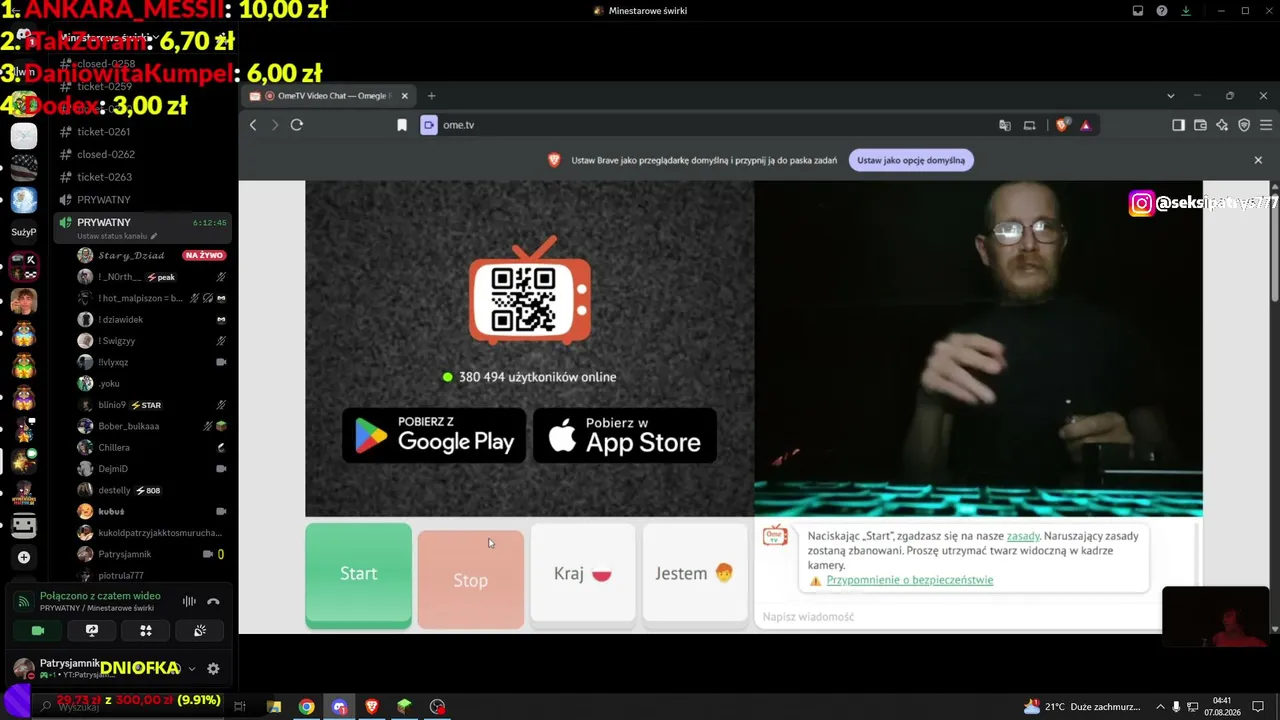Select user .yoku in voice list

(x=109, y=383)
